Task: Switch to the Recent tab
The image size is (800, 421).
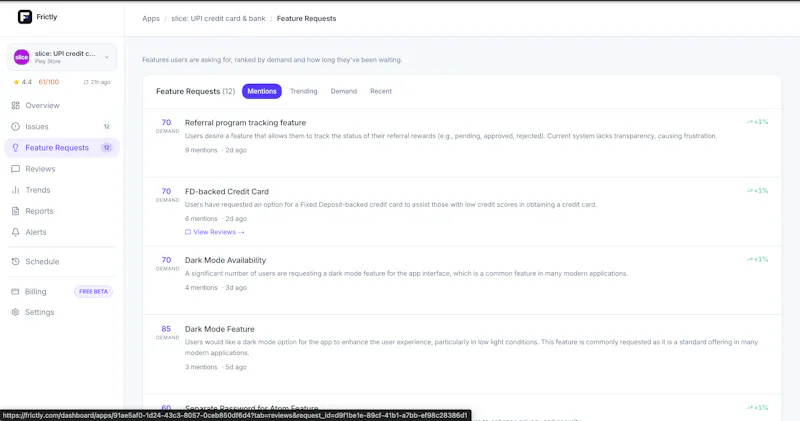Action: point(381,91)
